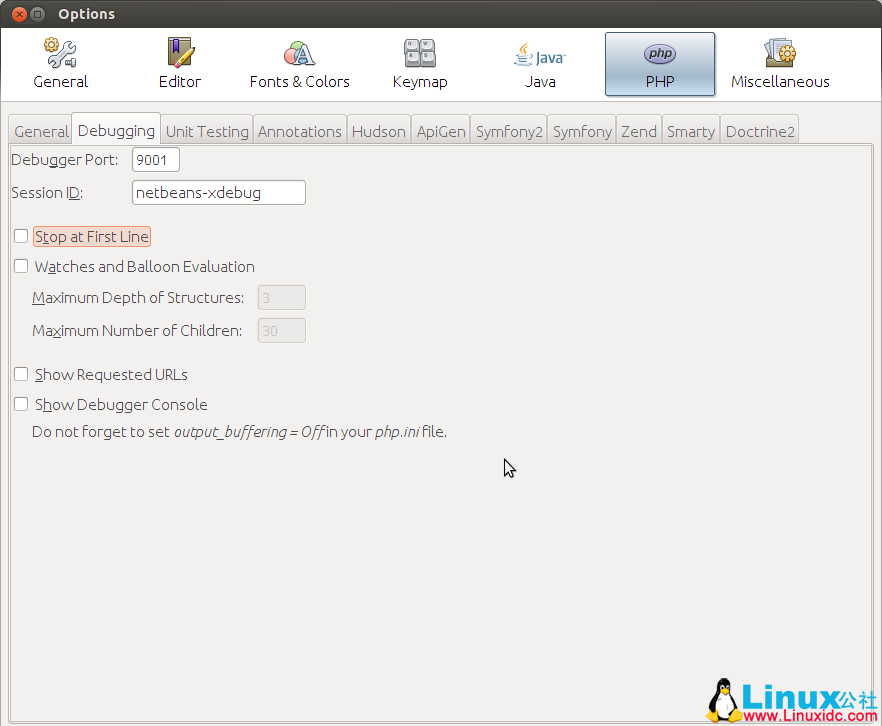Select the Debugging tab
This screenshot has width=882, height=726.
click(116, 130)
